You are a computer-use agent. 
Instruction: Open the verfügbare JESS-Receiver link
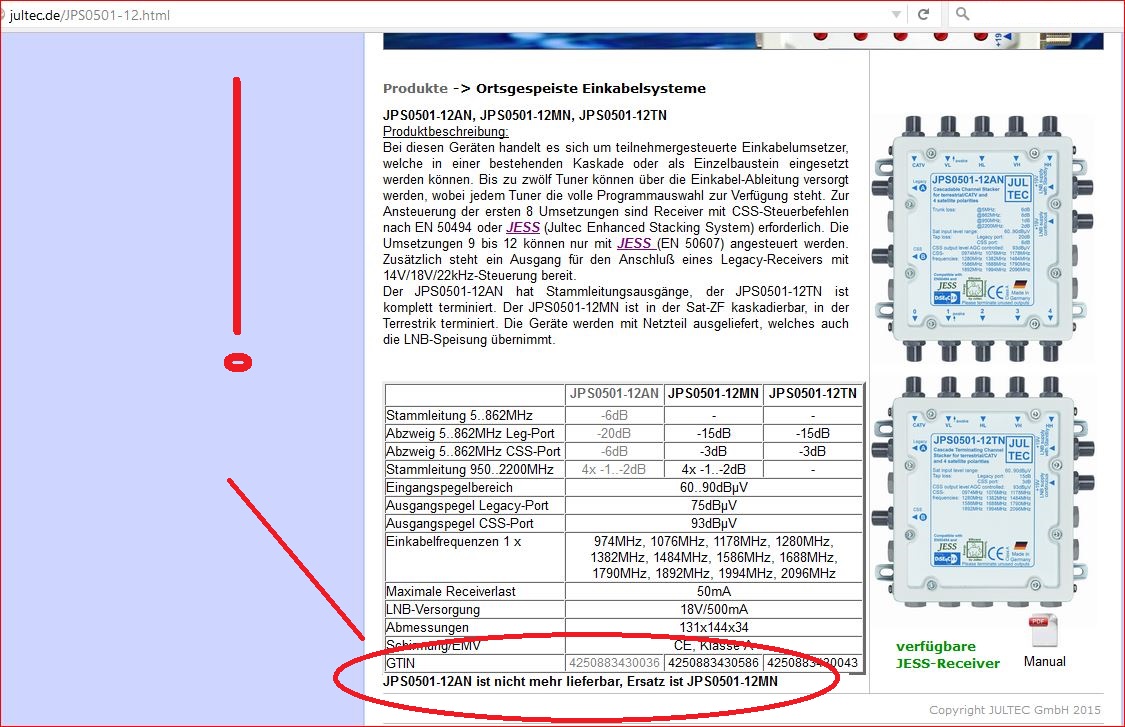coord(947,655)
